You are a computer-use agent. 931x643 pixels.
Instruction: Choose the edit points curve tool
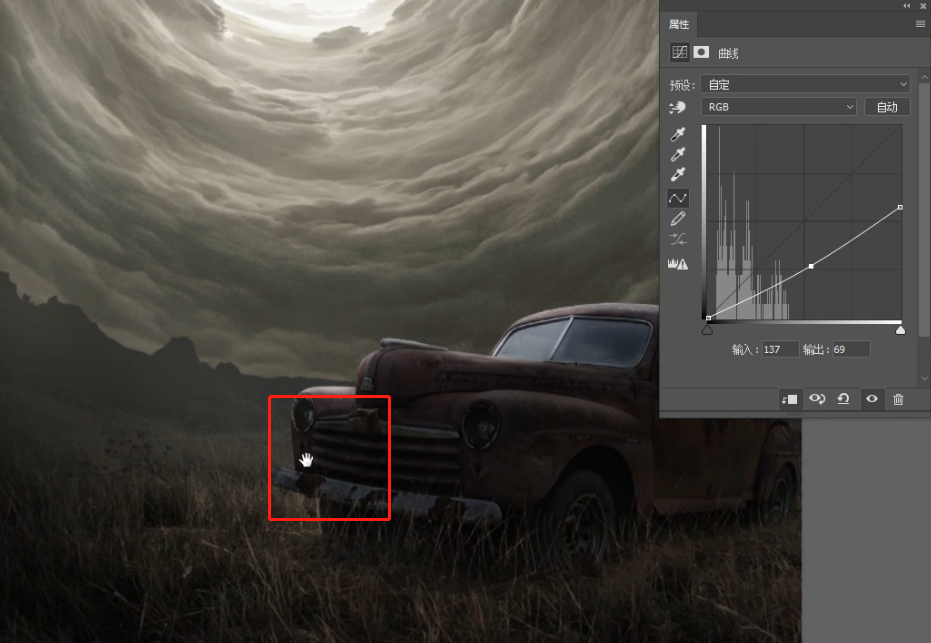678,198
